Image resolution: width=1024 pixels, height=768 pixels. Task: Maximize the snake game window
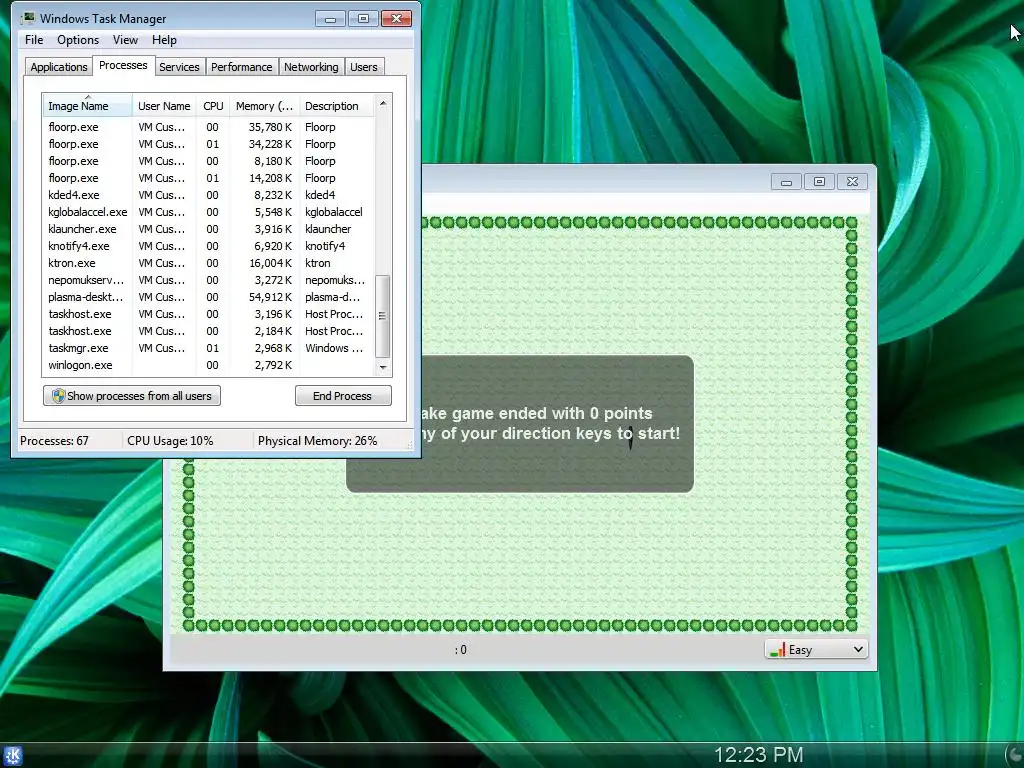(x=819, y=182)
